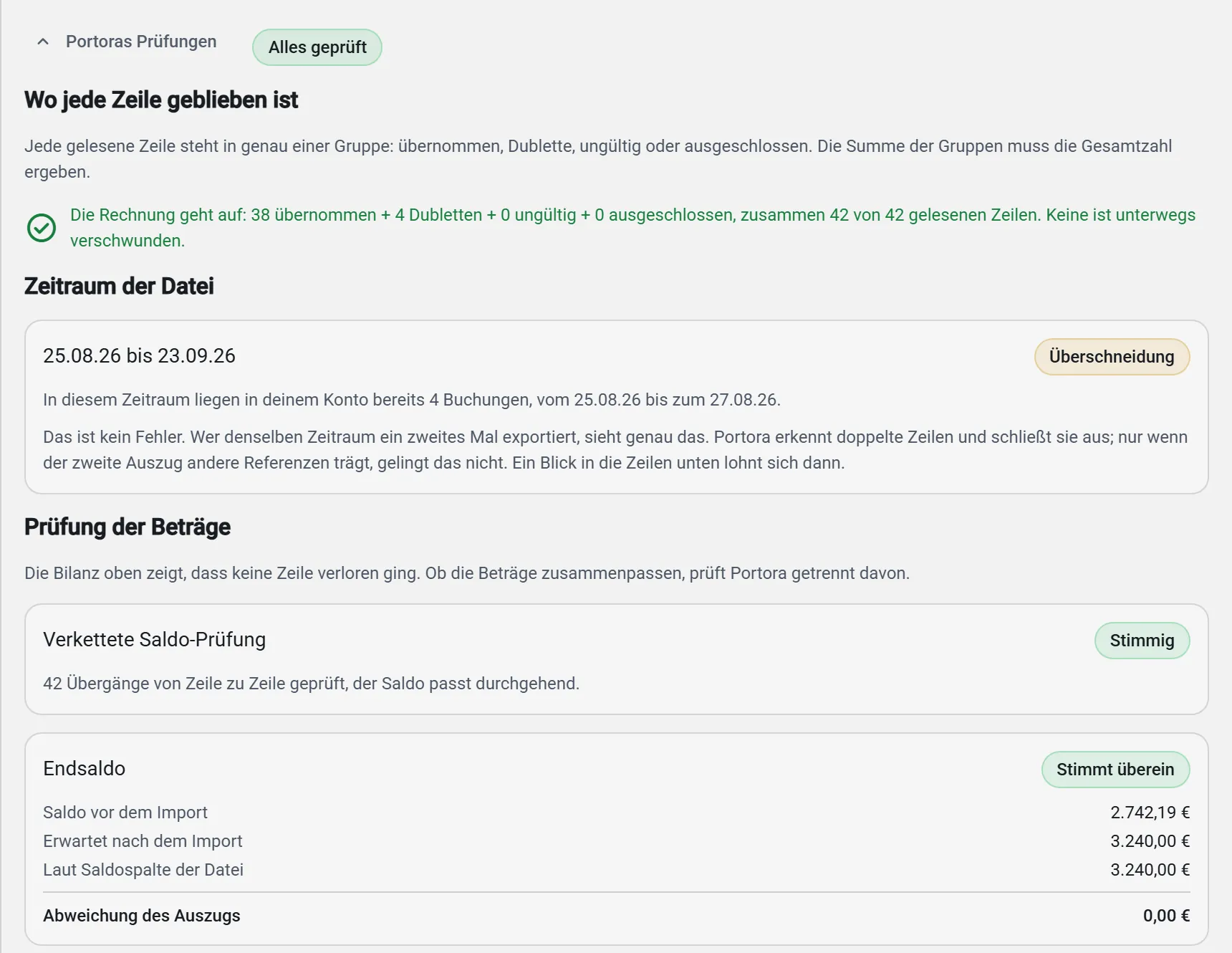Click the date range 25.08.26 bis 23.09.26

pos(139,356)
